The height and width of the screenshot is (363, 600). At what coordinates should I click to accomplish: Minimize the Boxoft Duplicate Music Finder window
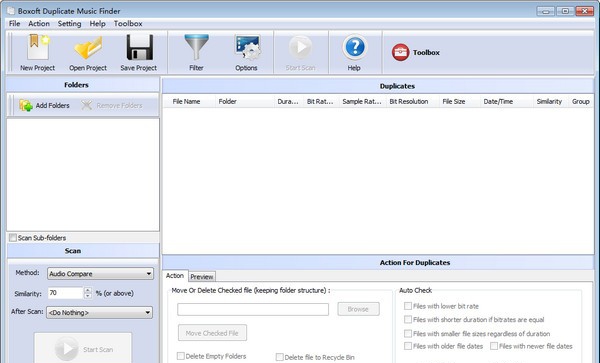pos(546,11)
